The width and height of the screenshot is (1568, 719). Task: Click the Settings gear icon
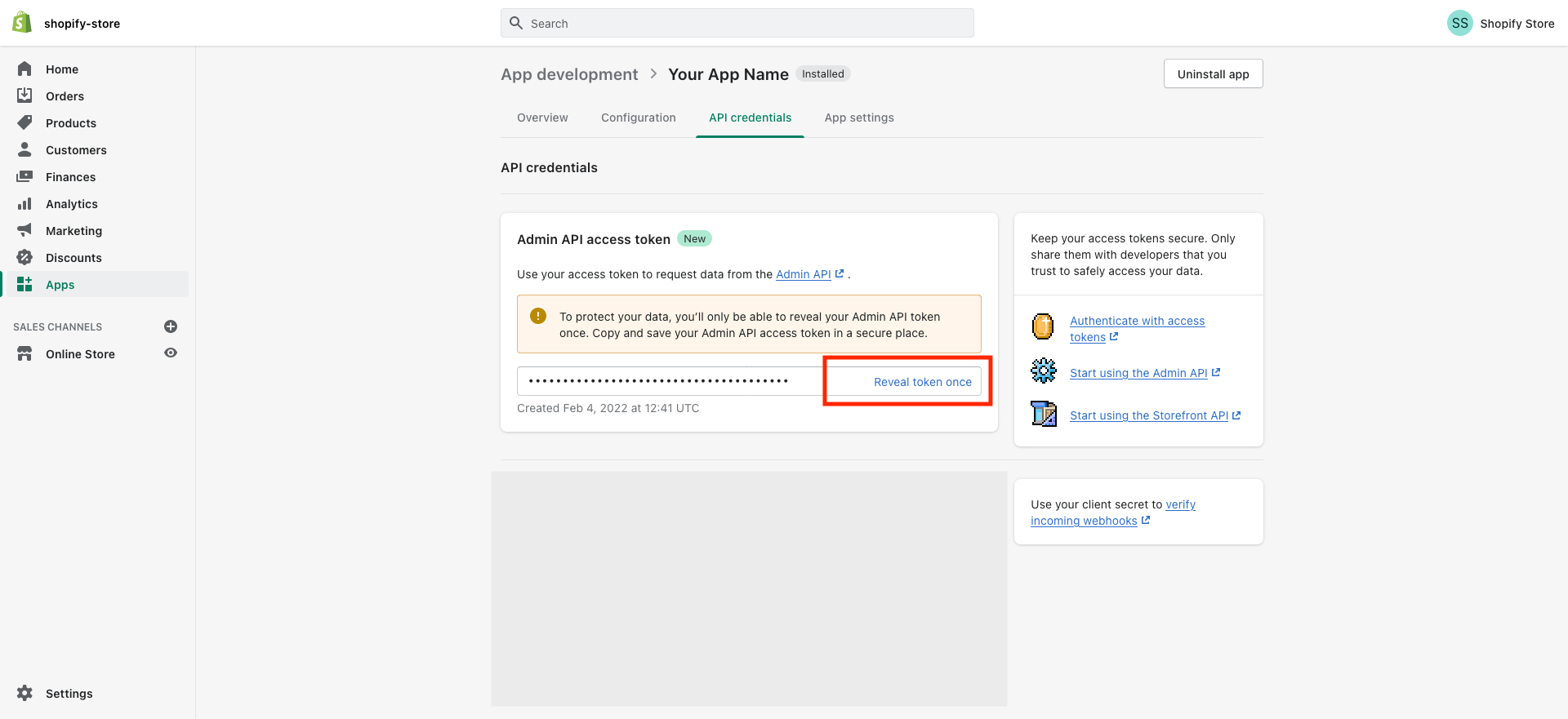click(24, 693)
